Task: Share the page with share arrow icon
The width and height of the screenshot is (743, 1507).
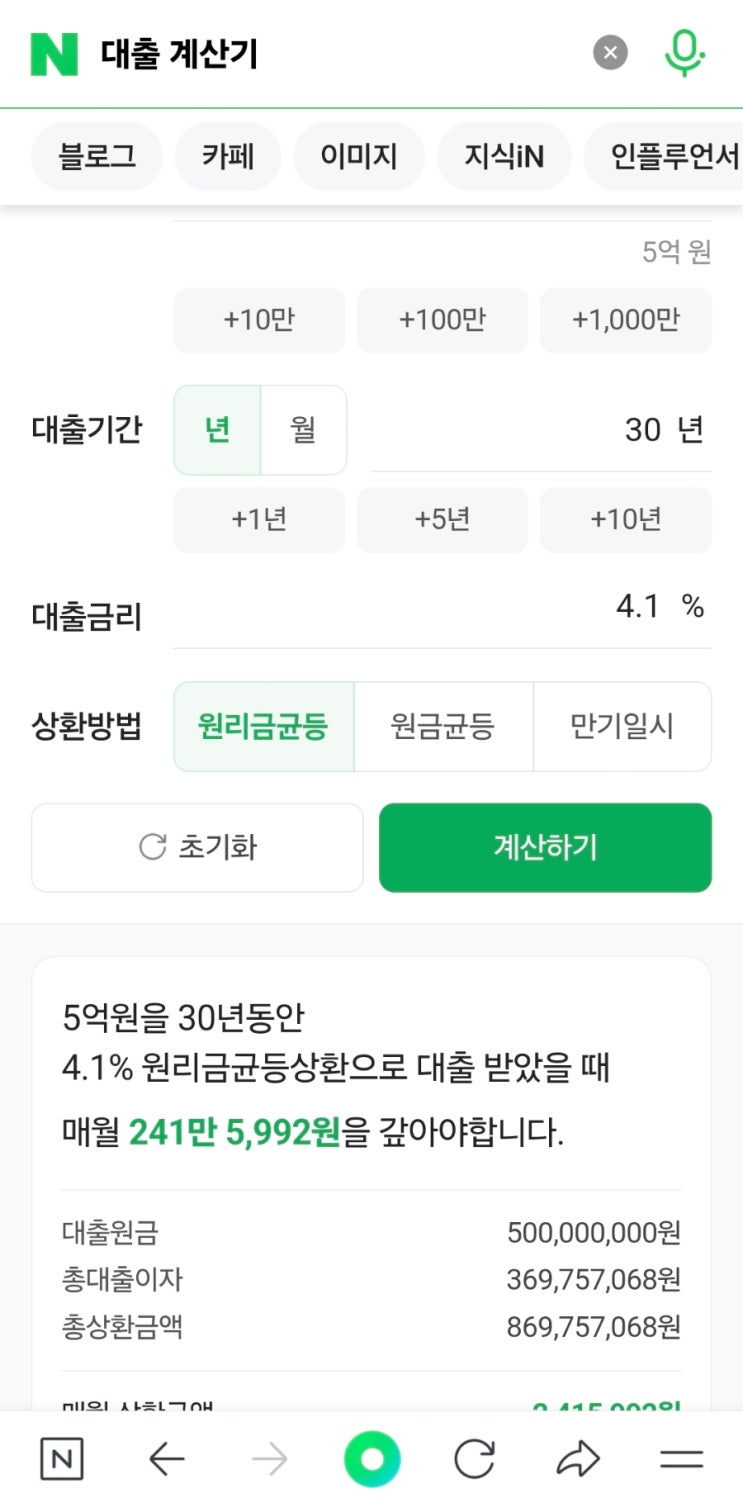Action: [577, 1460]
